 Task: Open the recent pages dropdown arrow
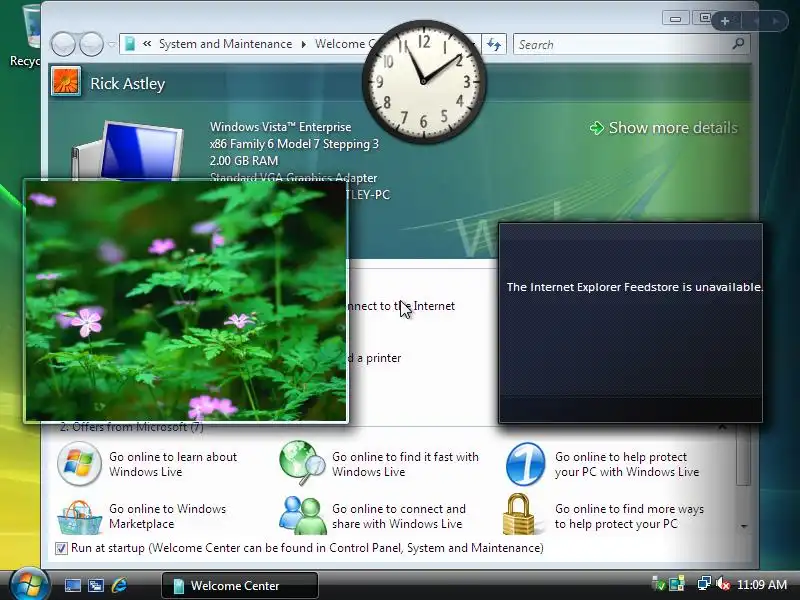(112, 45)
